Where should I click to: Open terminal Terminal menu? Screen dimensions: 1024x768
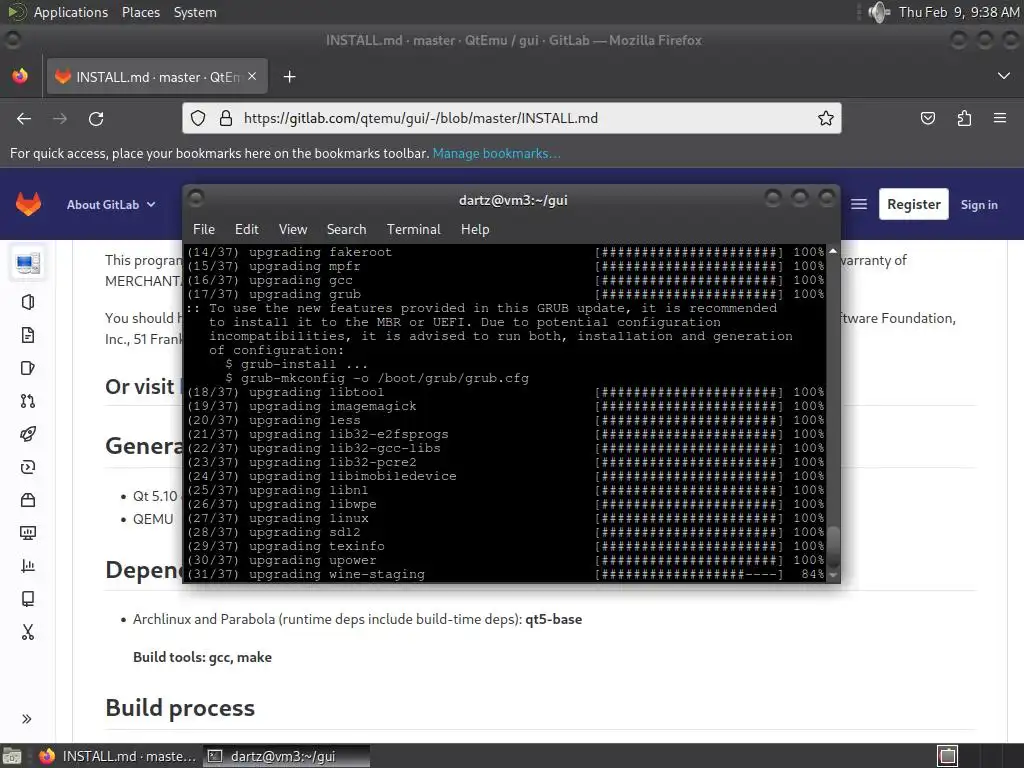(x=413, y=229)
